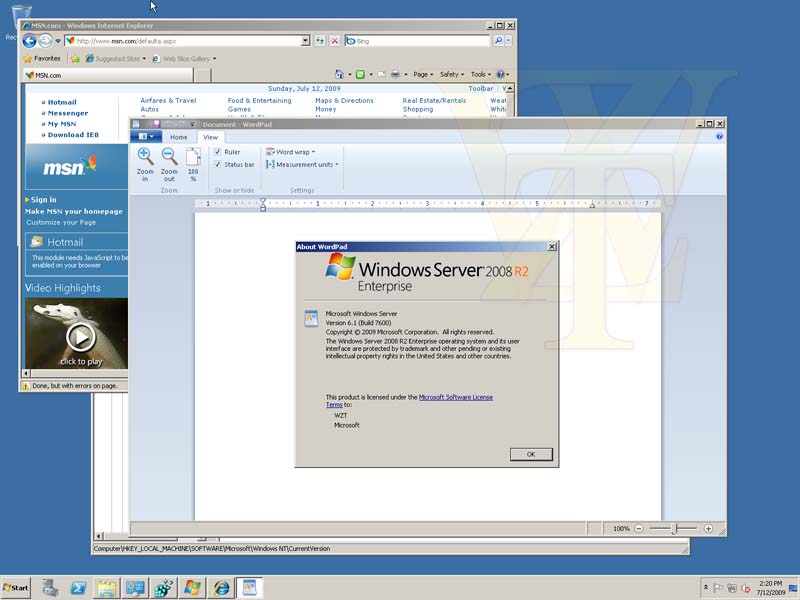
Task: Click the Read mail icon in IE
Action: tap(382, 74)
